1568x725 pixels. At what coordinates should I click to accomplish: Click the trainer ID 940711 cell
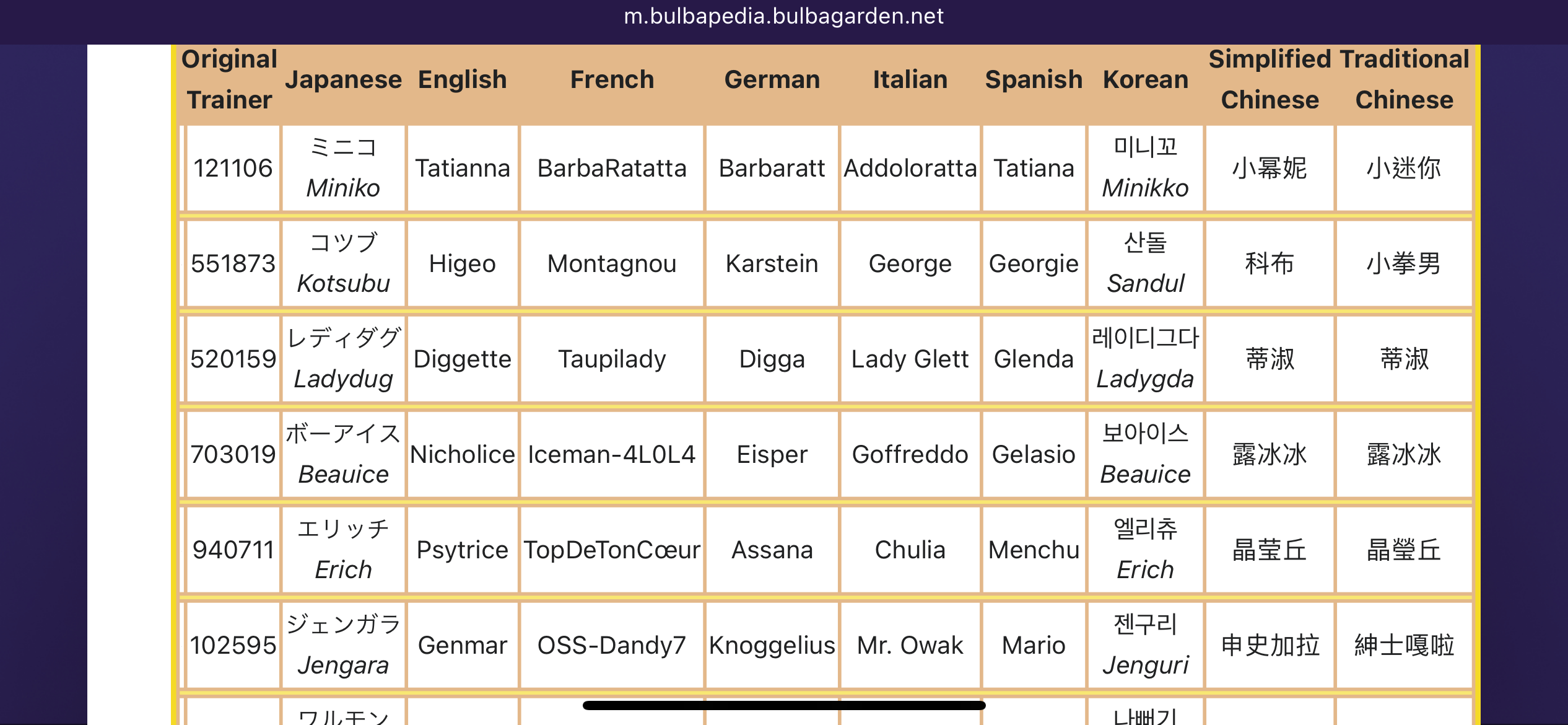pyautogui.click(x=233, y=550)
